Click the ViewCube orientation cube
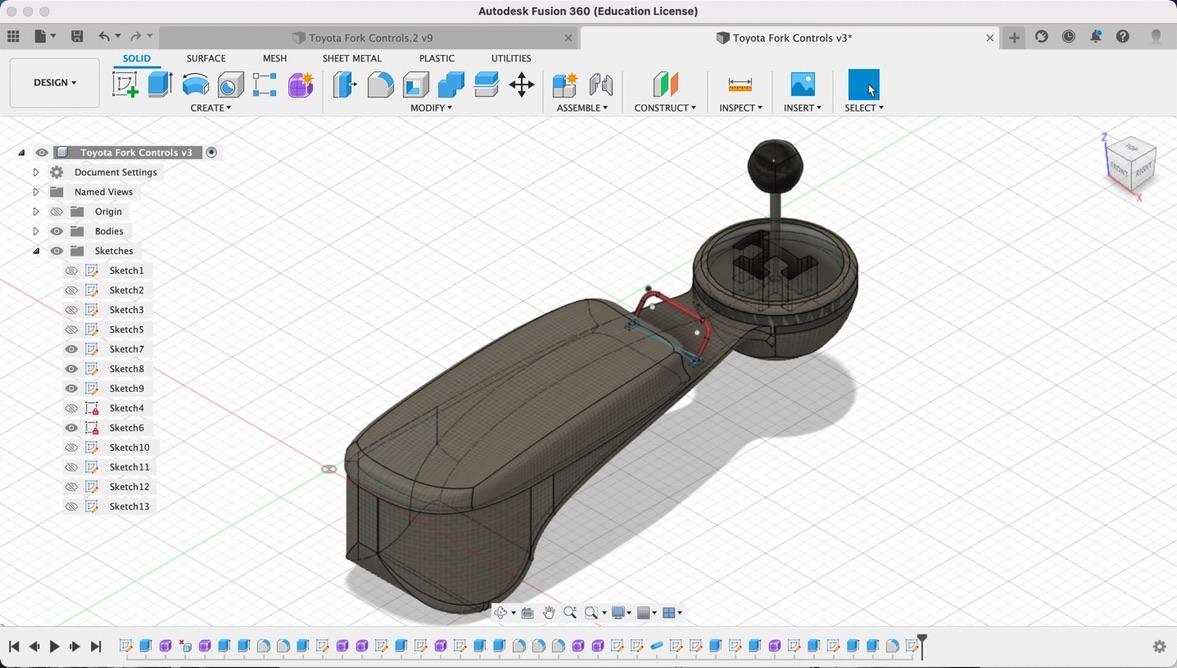Viewport: 1177px width, 668px height. (x=1130, y=163)
